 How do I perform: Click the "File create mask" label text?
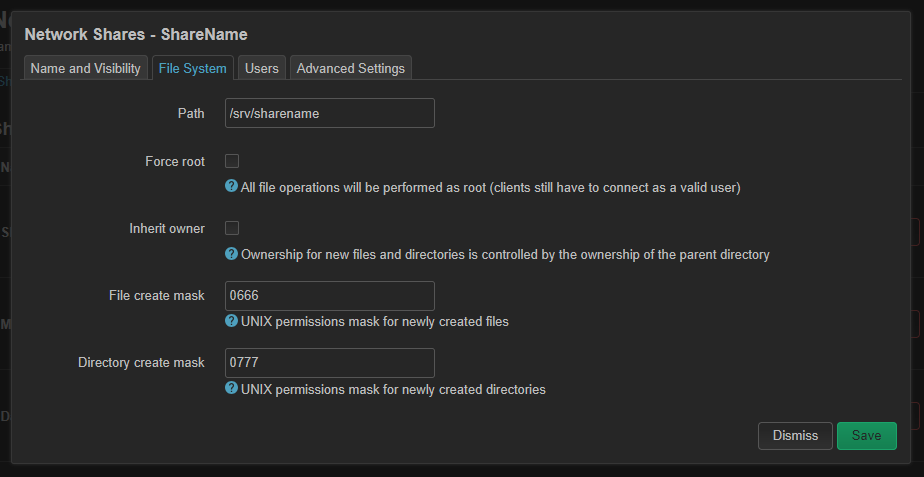click(x=157, y=296)
